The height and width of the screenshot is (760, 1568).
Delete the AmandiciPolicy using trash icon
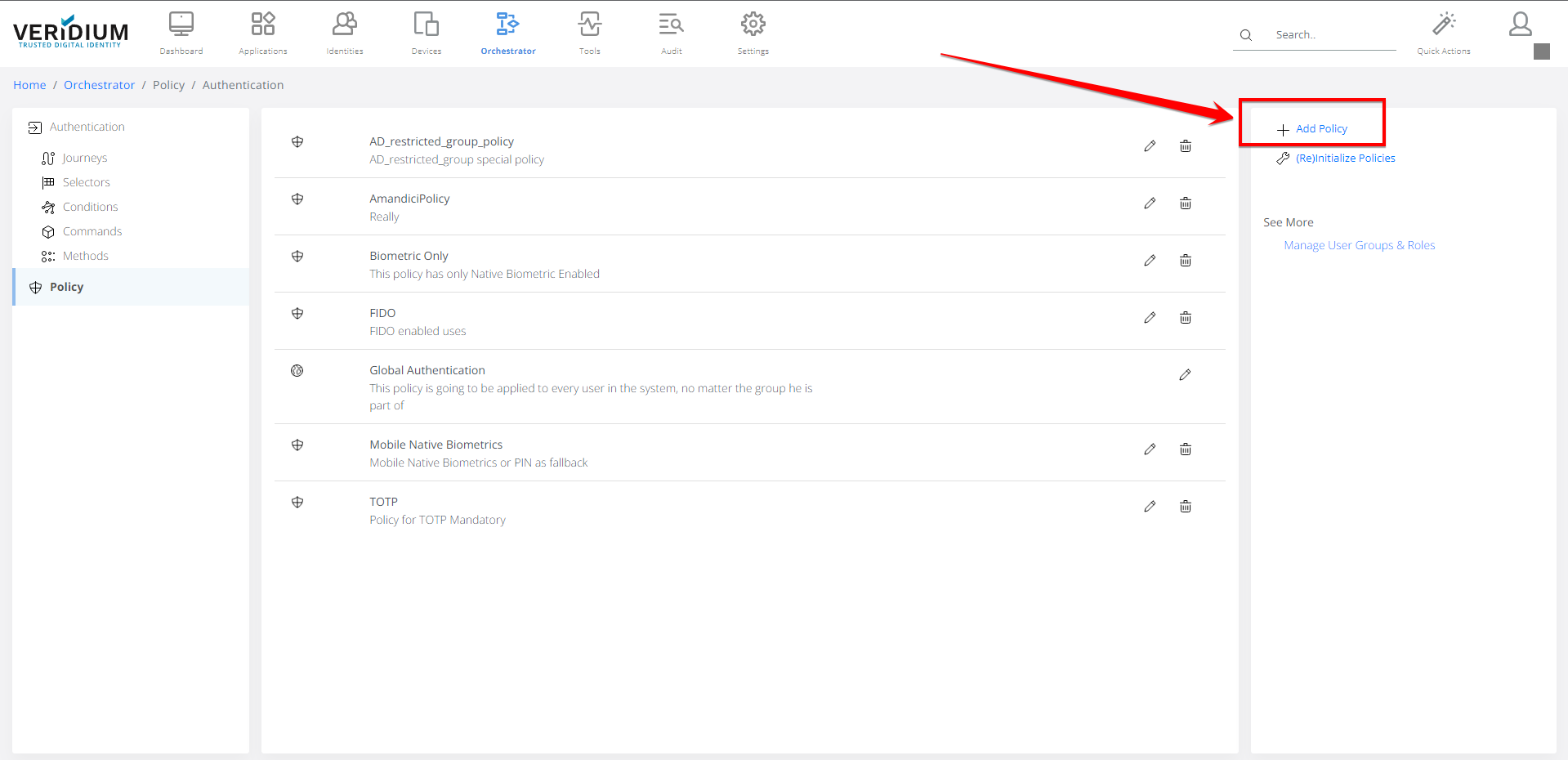coord(1185,203)
